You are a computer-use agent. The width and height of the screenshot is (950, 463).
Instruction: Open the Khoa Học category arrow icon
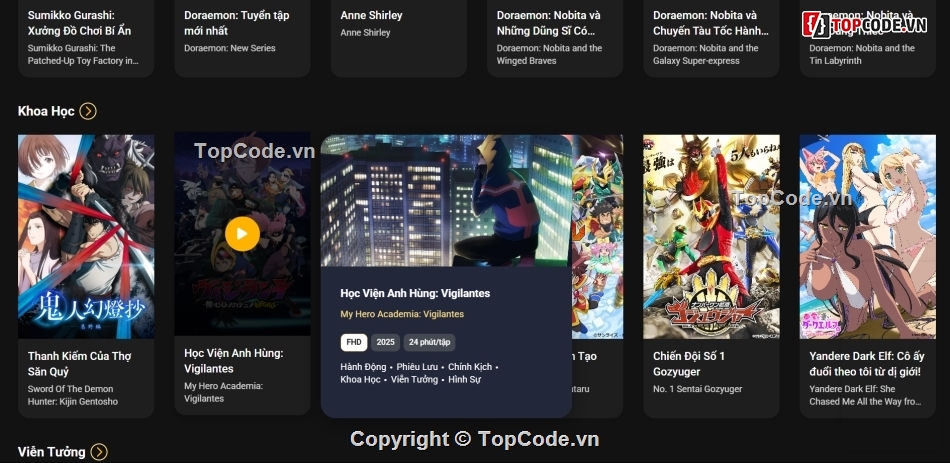point(88,111)
